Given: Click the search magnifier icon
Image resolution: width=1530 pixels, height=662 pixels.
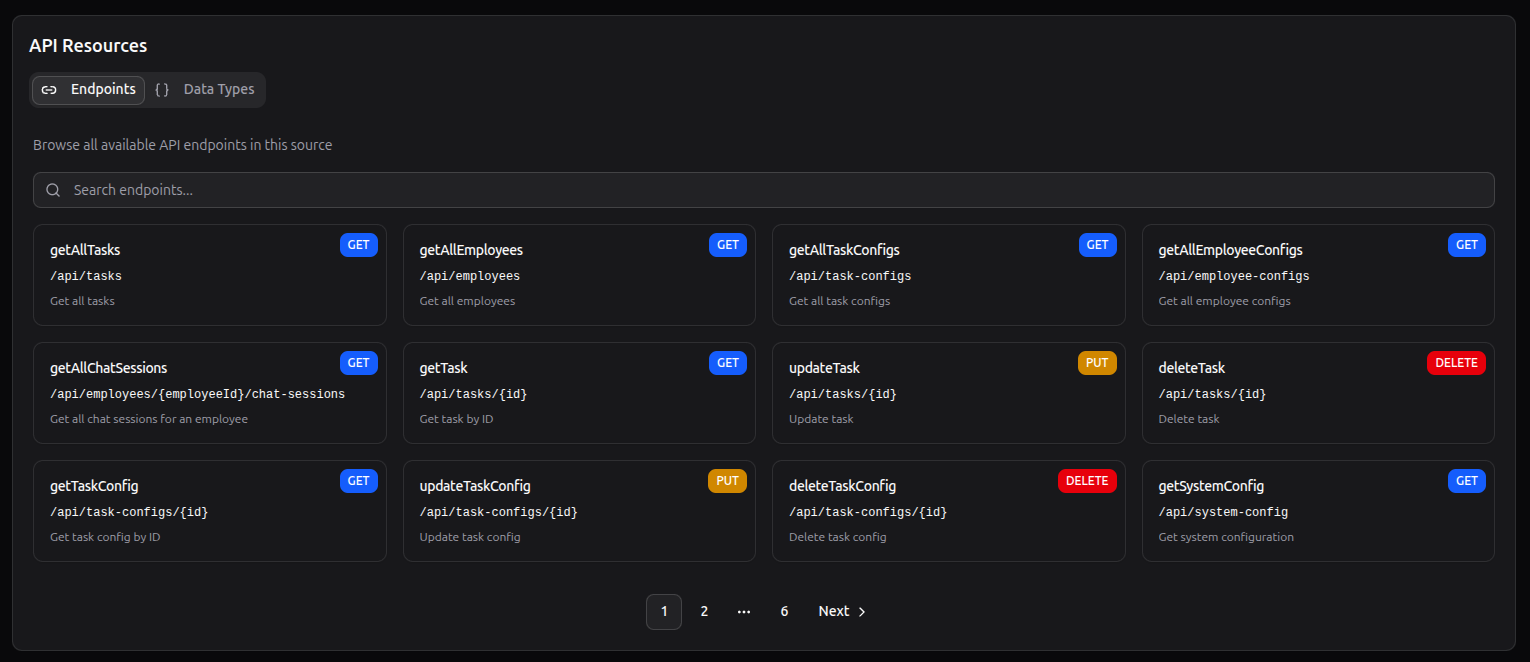Looking at the screenshot, I should coord(53,190).
